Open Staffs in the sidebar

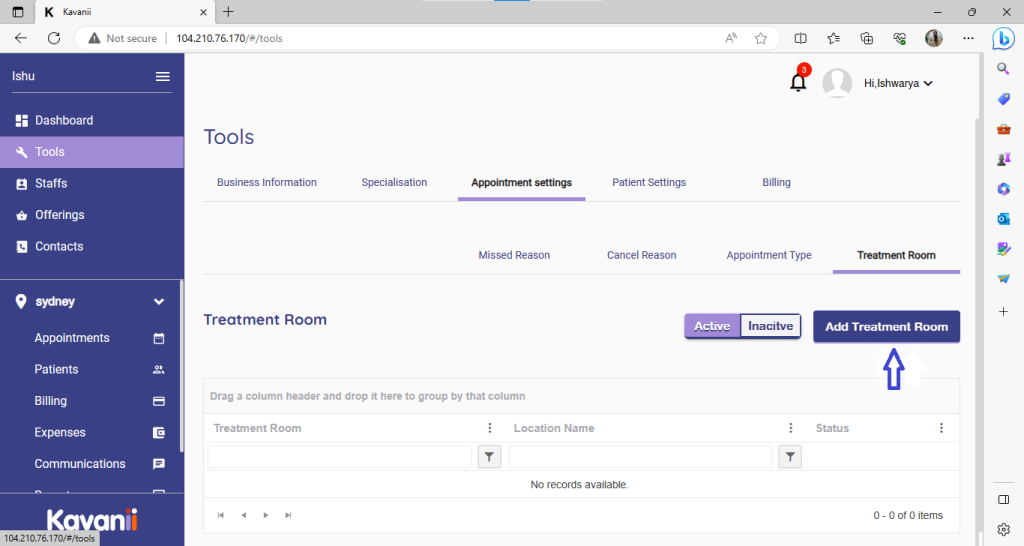point(51,183)
